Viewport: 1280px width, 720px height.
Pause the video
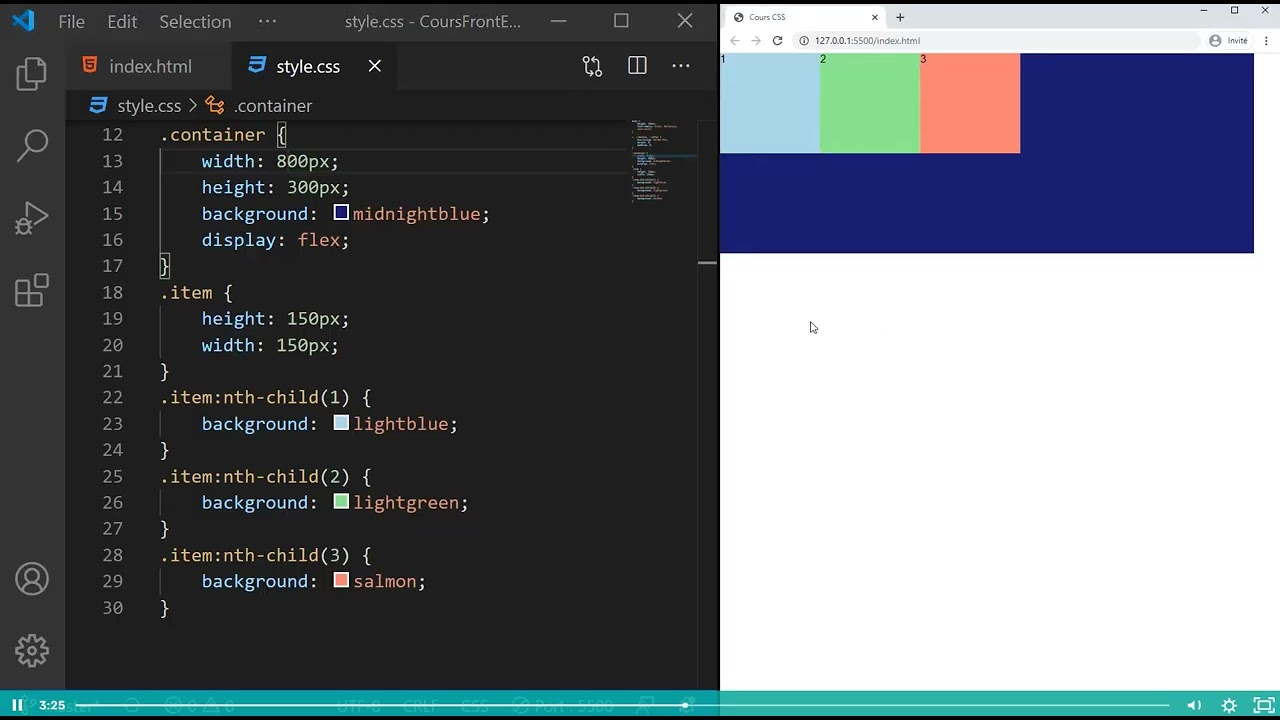(17, 705)
